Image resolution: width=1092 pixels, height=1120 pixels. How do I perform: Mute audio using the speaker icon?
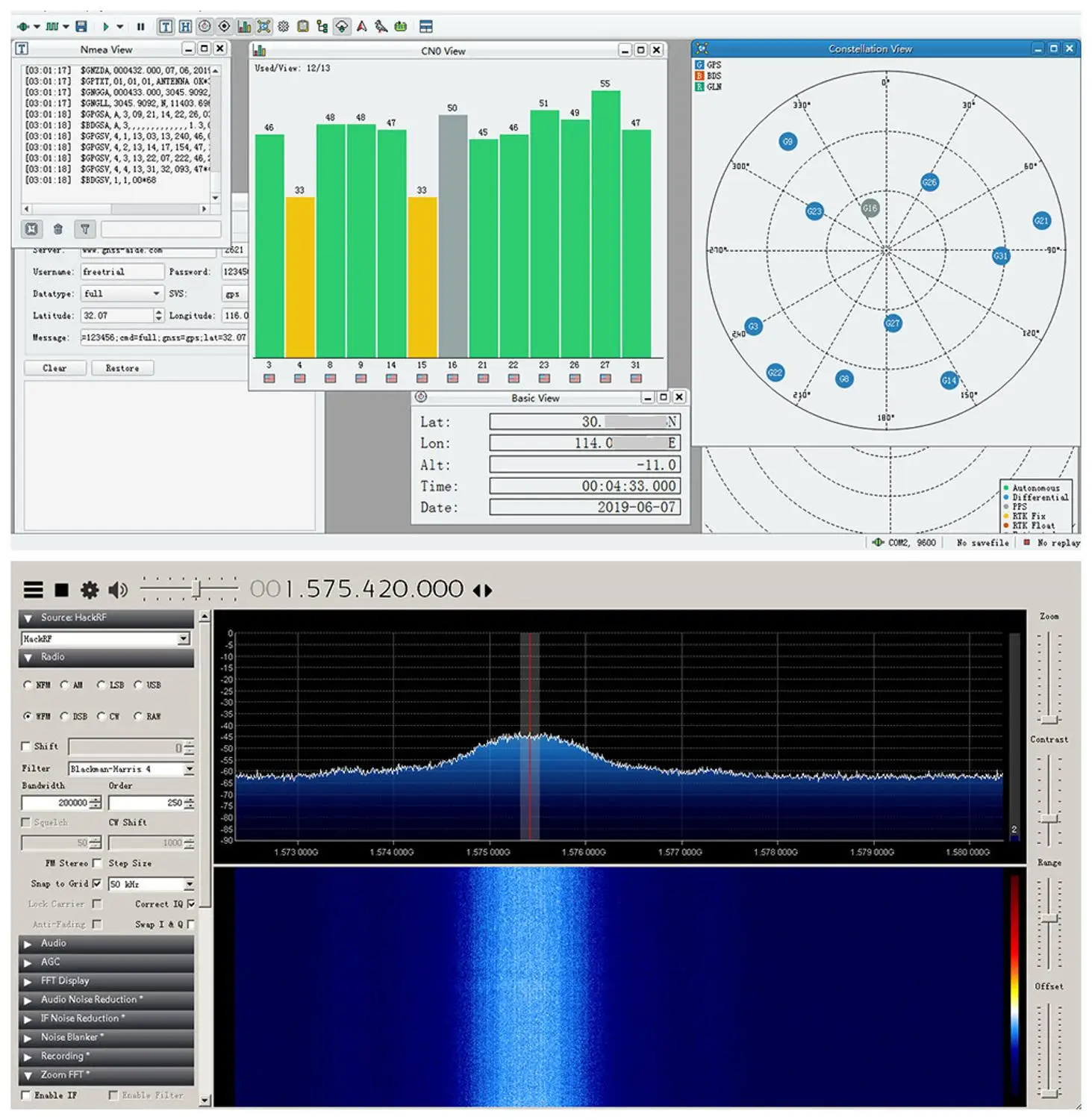(x=117, y=590)
